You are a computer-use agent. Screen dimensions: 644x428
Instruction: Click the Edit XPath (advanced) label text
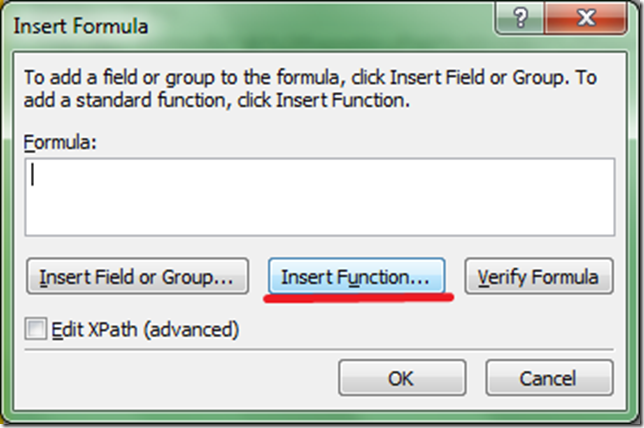144,329
